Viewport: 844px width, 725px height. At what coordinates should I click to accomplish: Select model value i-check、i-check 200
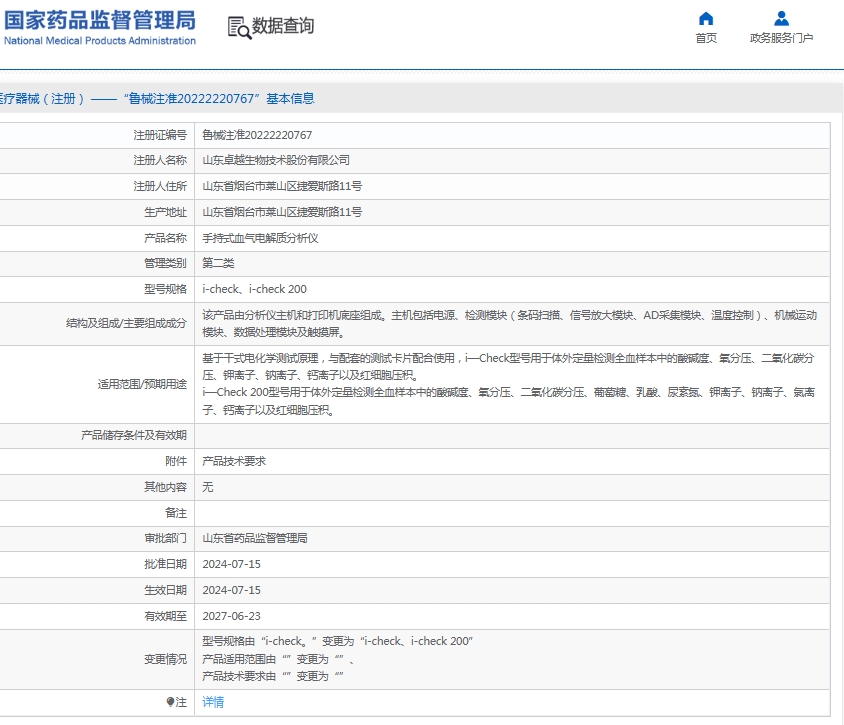pos(255,289)
